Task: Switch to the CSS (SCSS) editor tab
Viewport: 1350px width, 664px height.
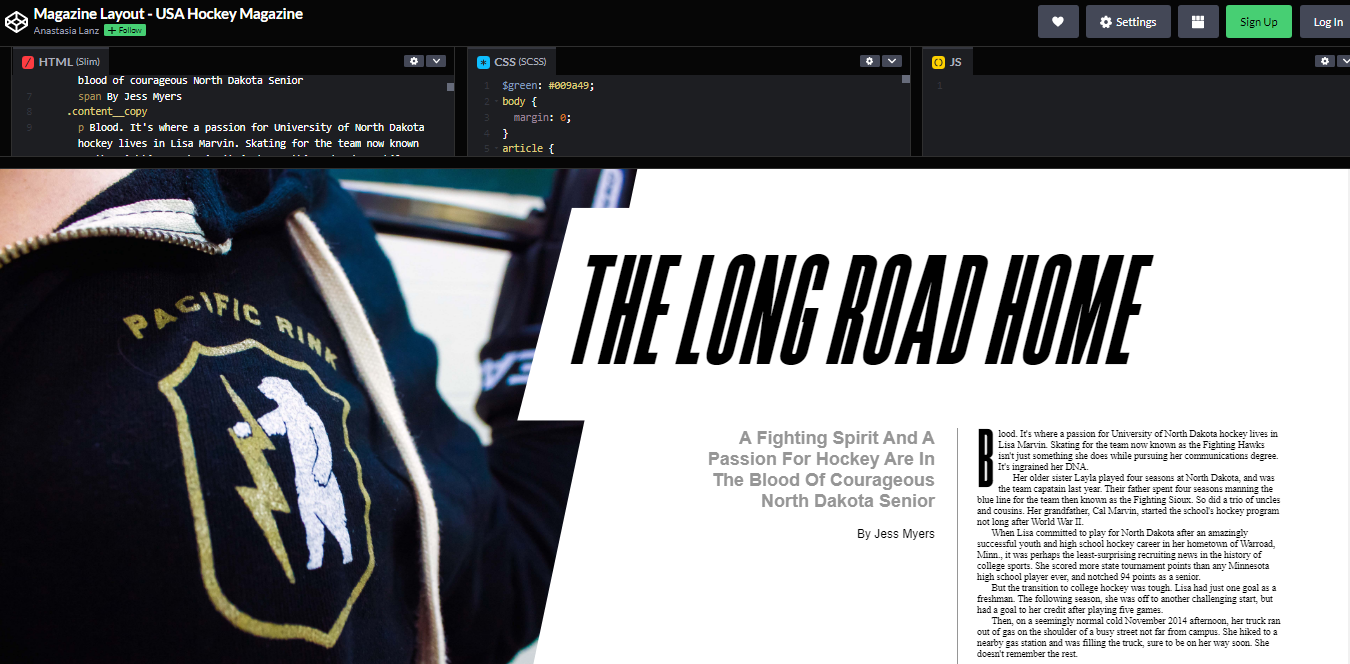Action: 513,60
